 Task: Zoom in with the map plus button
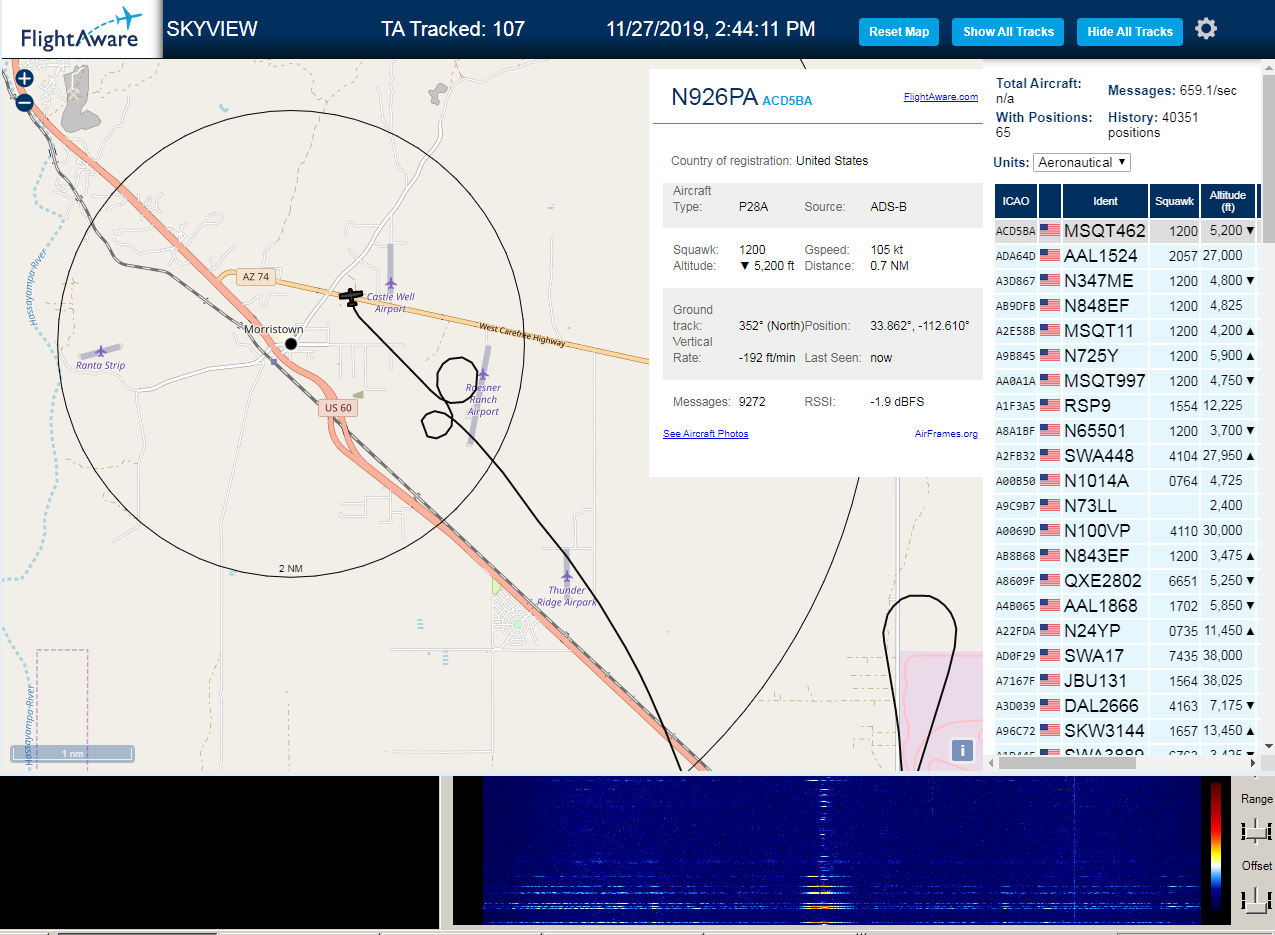(x=25, y=78)
